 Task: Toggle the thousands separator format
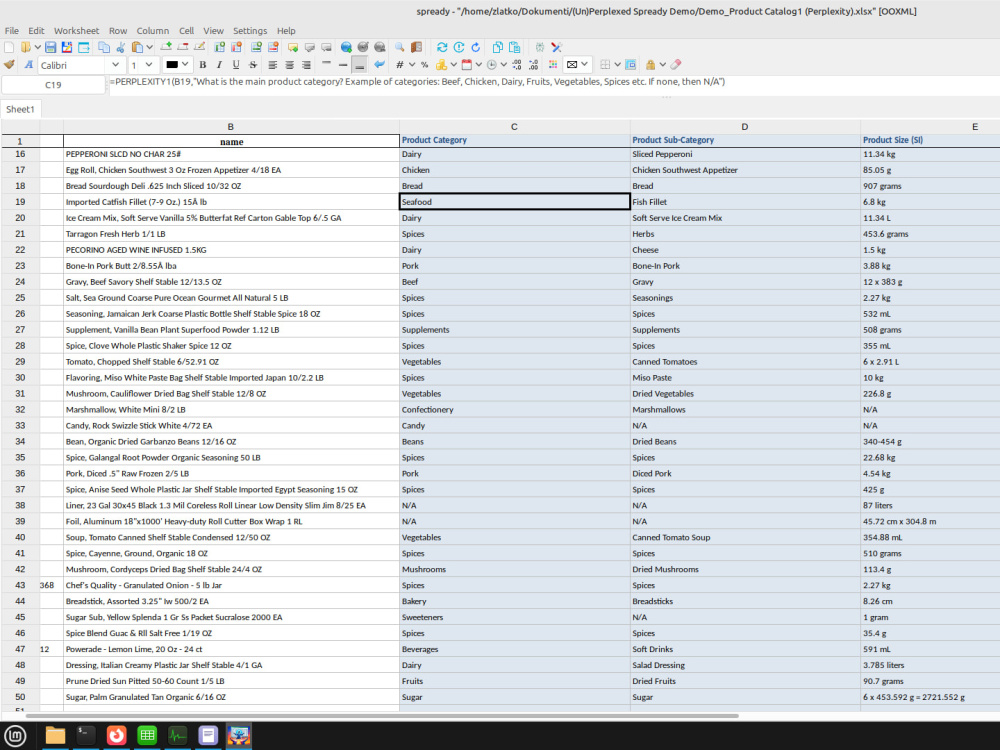(x=399, y=65)
